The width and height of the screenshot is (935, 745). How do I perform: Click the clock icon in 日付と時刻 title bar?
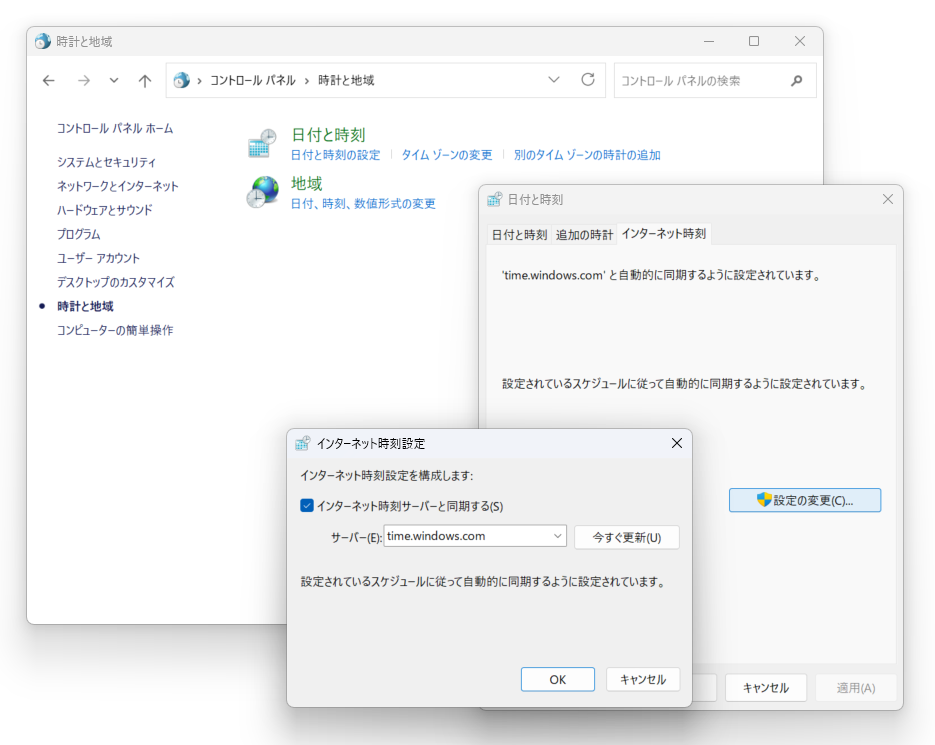tap(495, 199)
